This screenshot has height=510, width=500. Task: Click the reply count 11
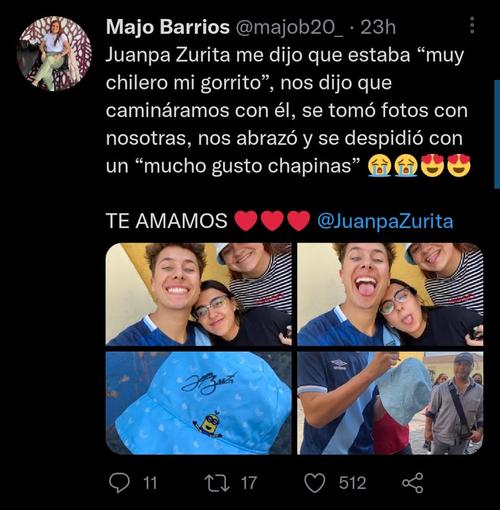coord(150,483)
